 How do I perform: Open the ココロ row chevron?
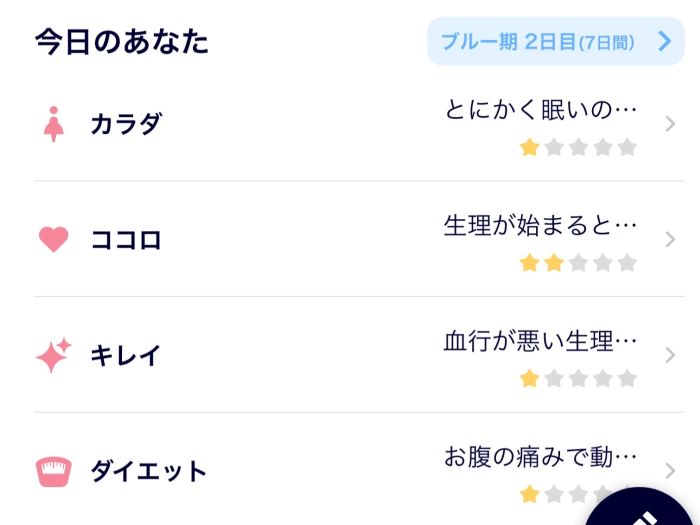670,240
